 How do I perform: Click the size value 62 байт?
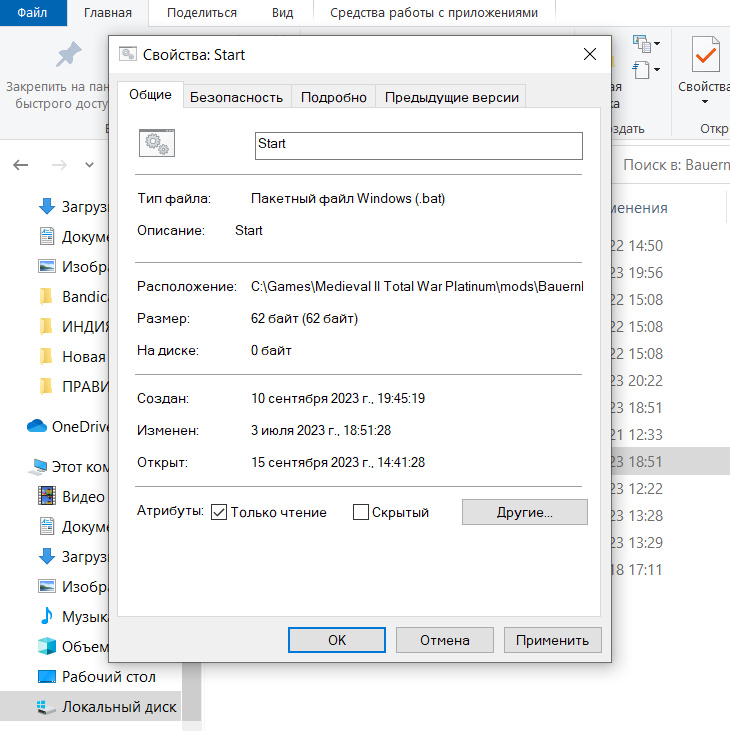click(x=304, y=318)
